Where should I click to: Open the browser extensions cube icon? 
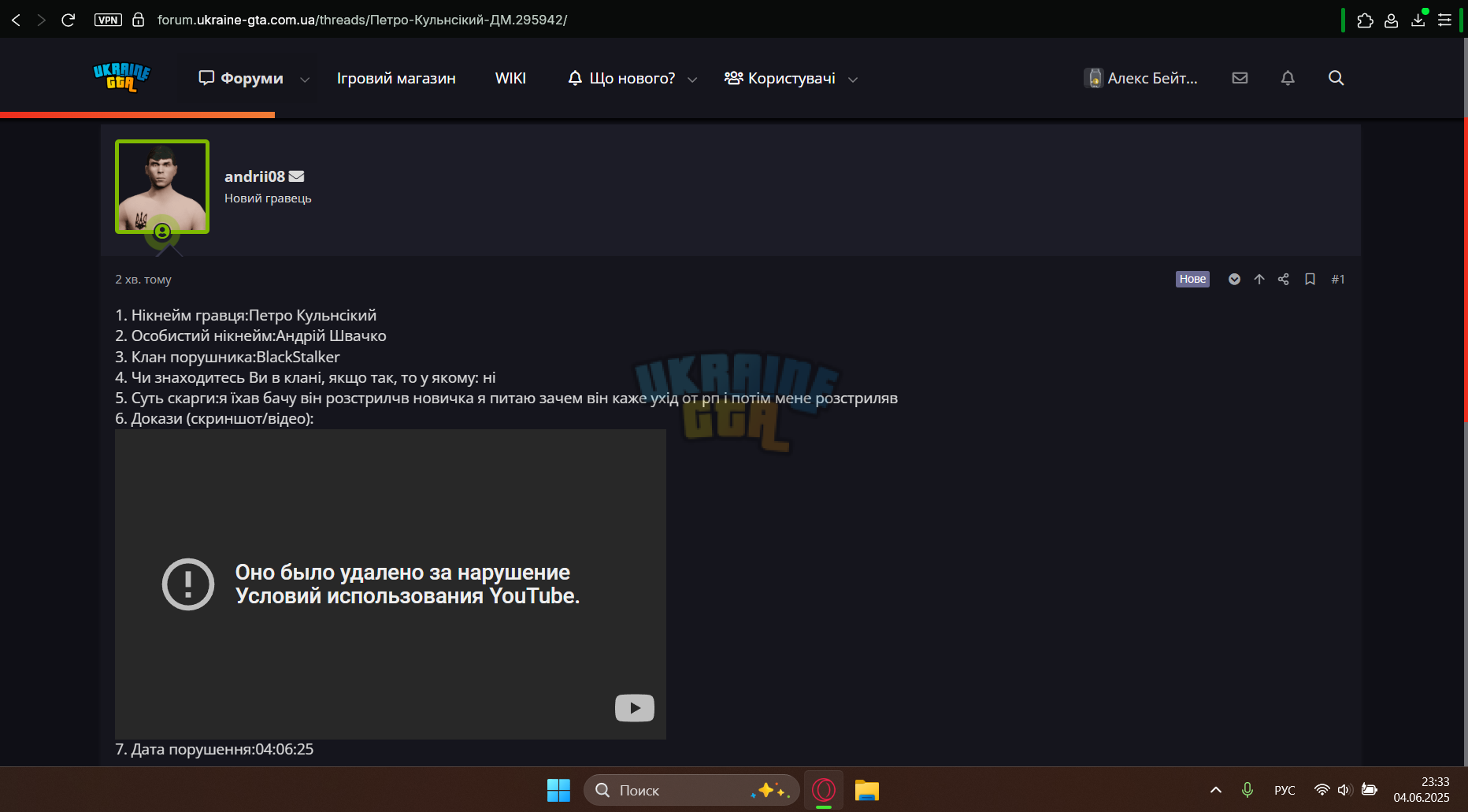(1365, 20)
